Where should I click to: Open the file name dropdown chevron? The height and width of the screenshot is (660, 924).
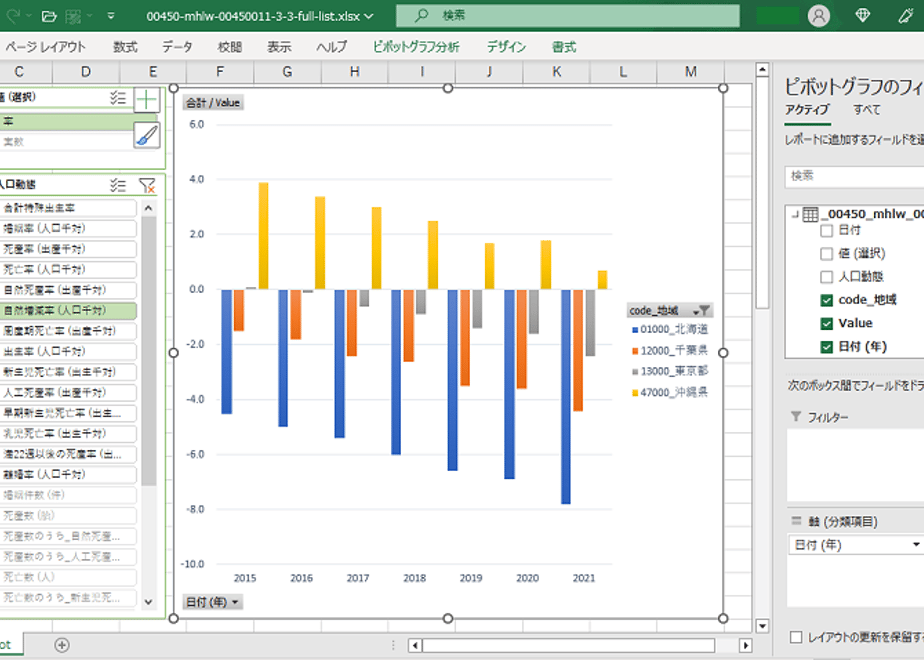(369, 16)
